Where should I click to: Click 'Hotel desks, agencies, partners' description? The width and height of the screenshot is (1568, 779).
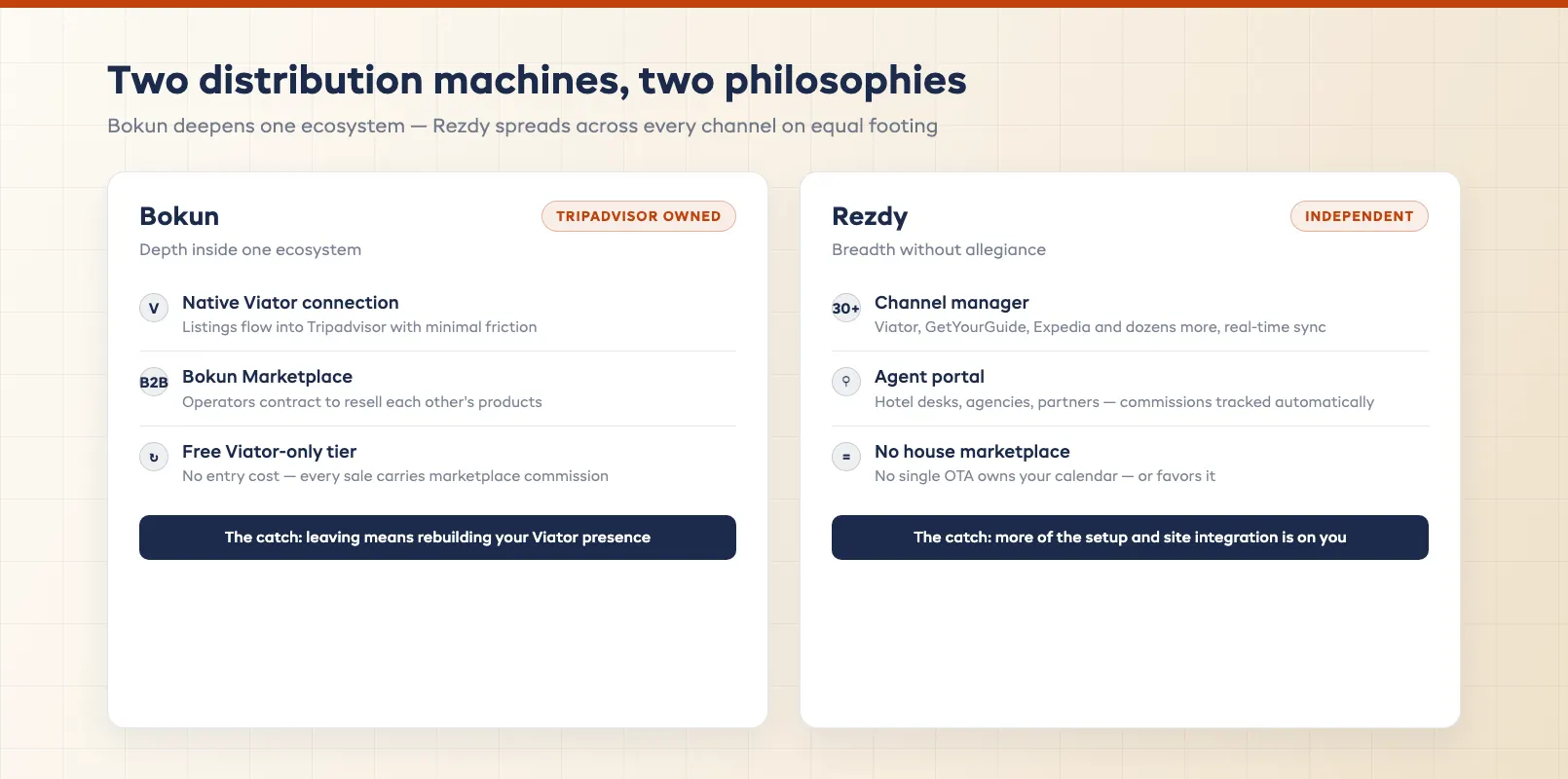pyautogui.click(x=1124, y=402)
